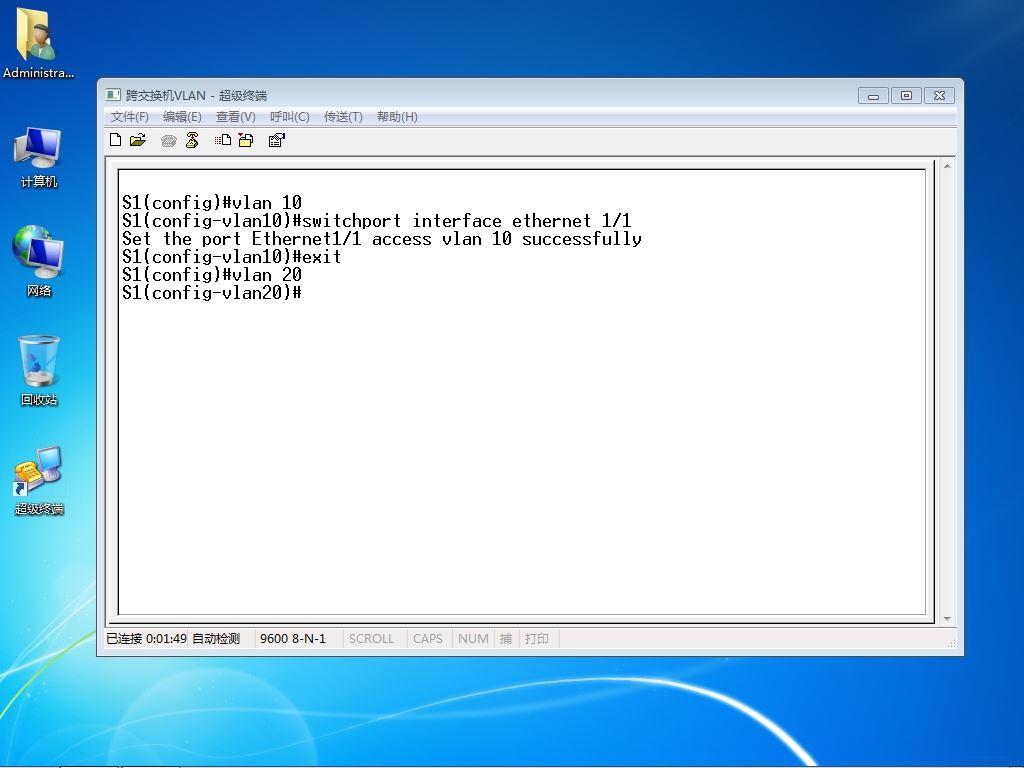Image resolution: width=1024 pixels, height=768 pixels.
Task: Click the NUM status indicator
Action: point(473,639)
